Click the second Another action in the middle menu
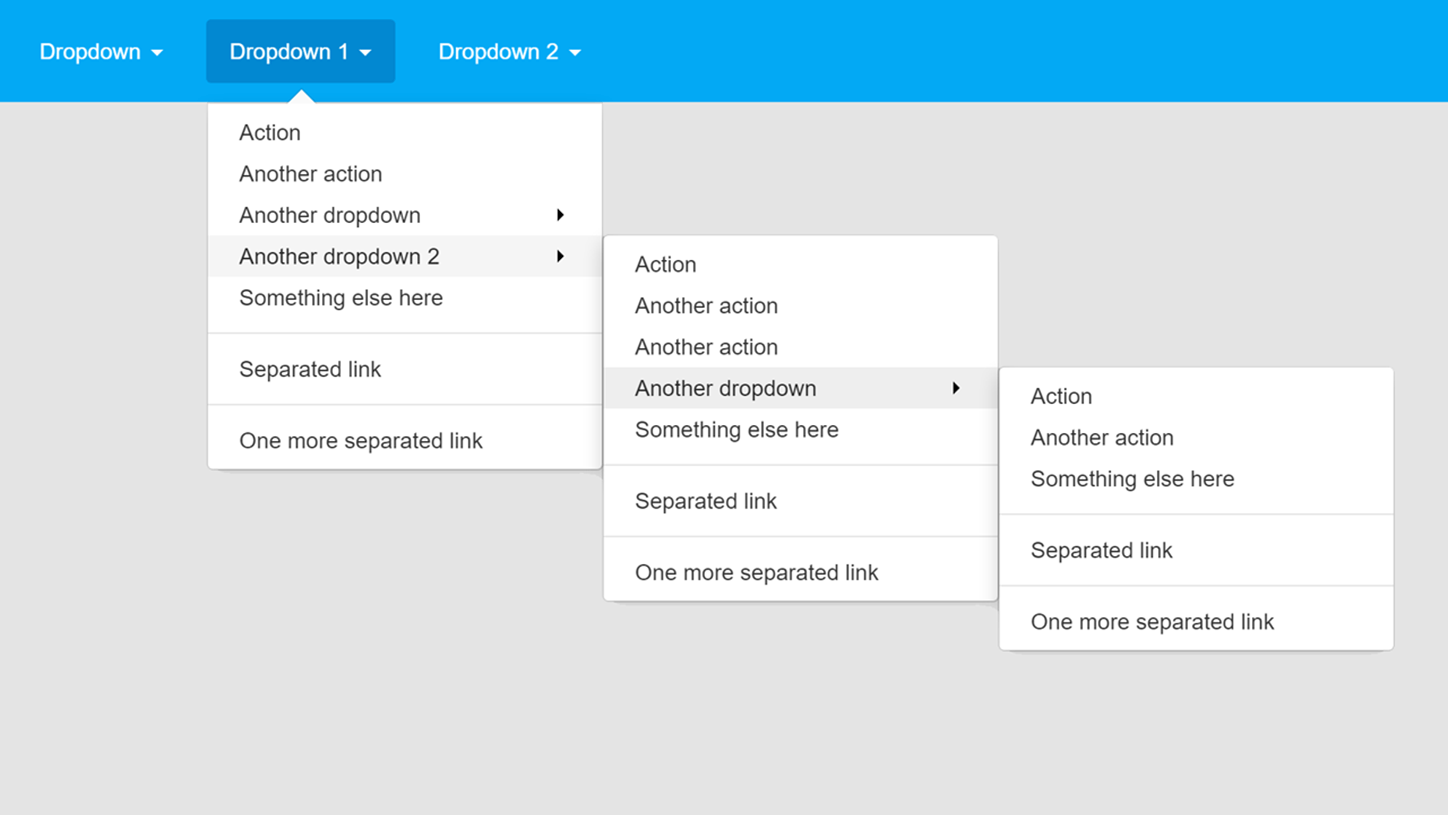This screenshot has width=1448, height=815. point(706,347)
